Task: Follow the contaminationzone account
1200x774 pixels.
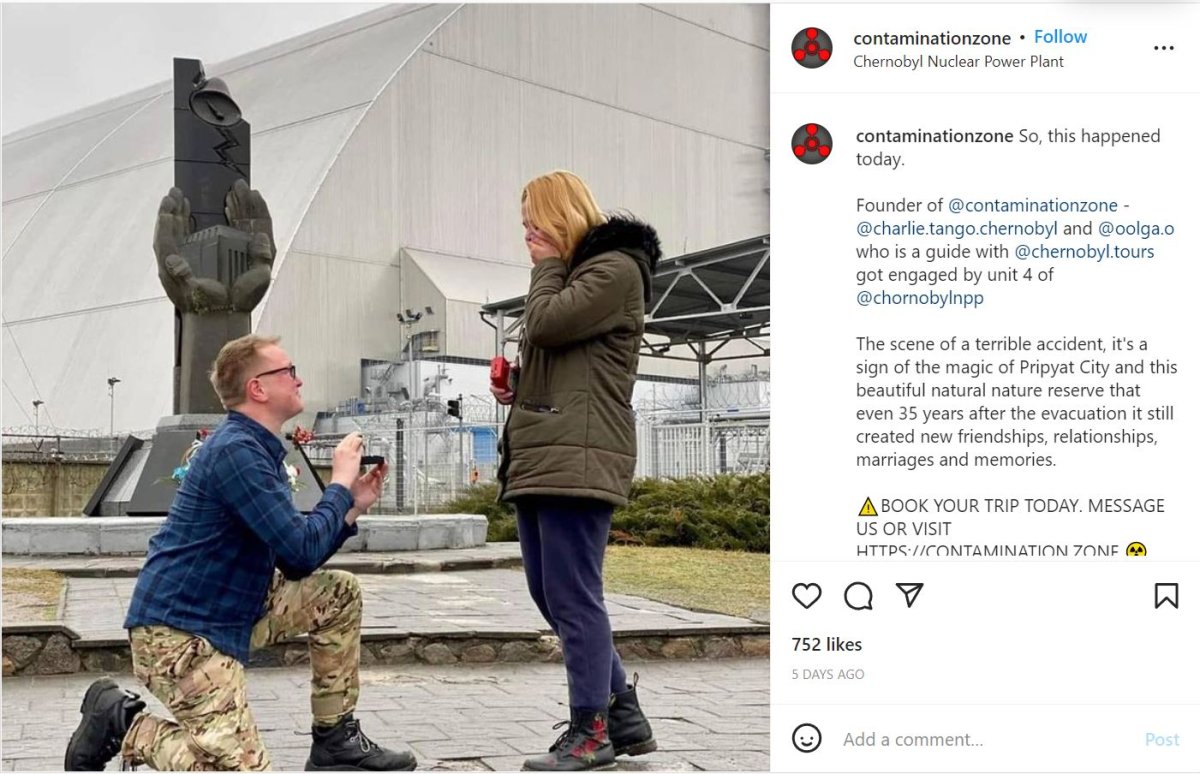Action: 1060,37
